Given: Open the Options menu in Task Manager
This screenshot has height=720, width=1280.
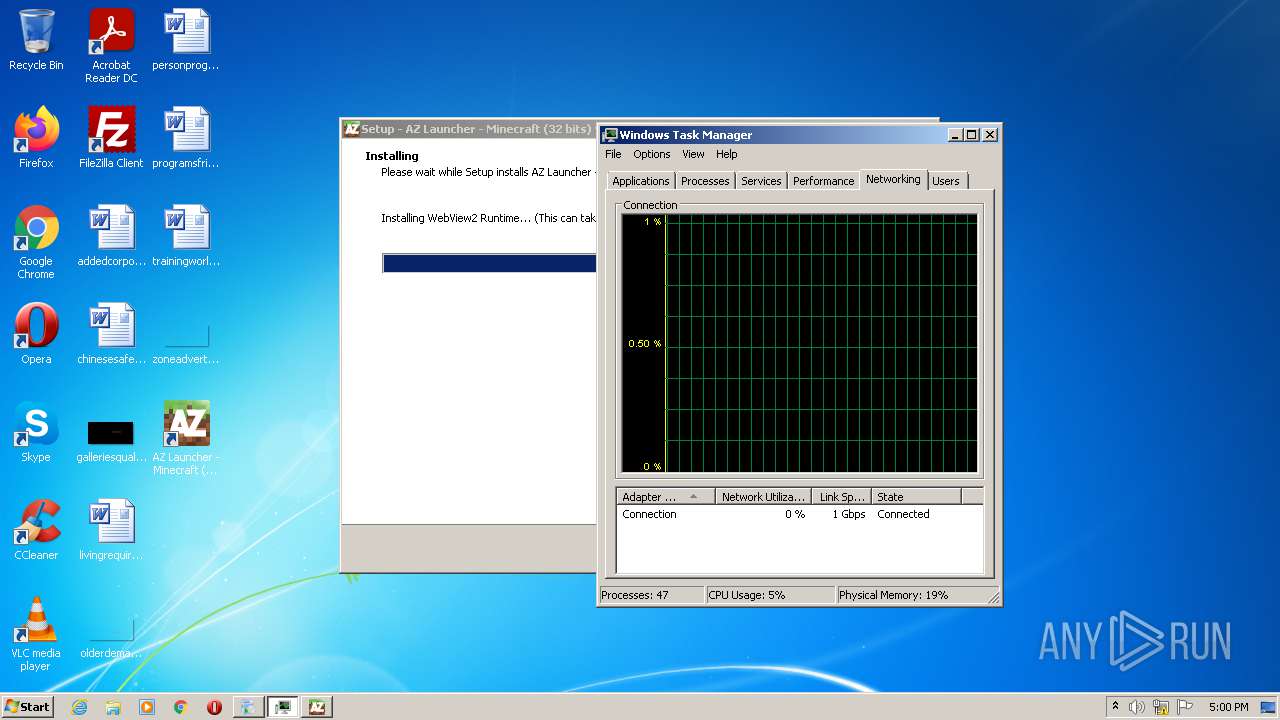Looking at the screenshot, I should coord(651,154).
